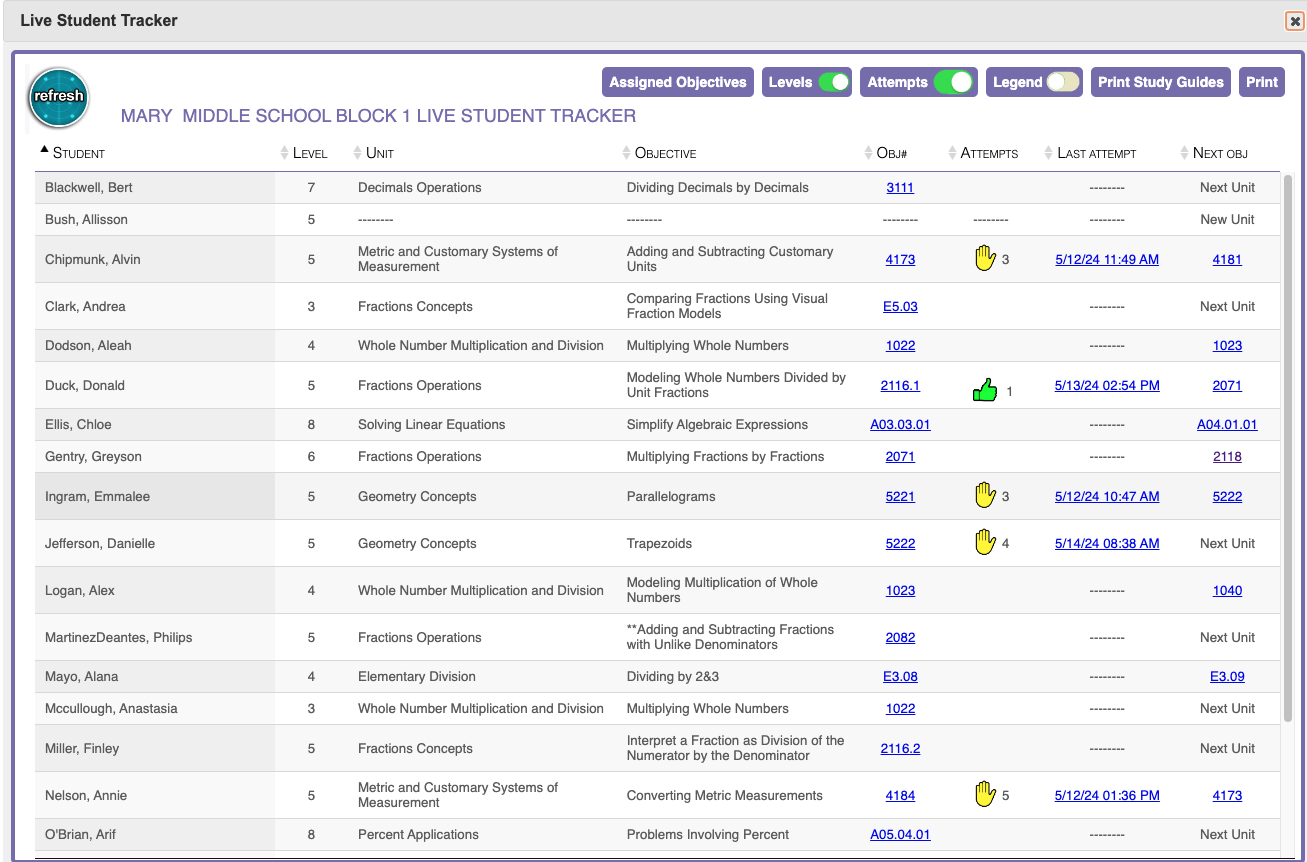Viewport: 1307px width, 862px height.
Task: Open the 5/13/24 02:54 PM attempt link
Action: (1107, 385)
